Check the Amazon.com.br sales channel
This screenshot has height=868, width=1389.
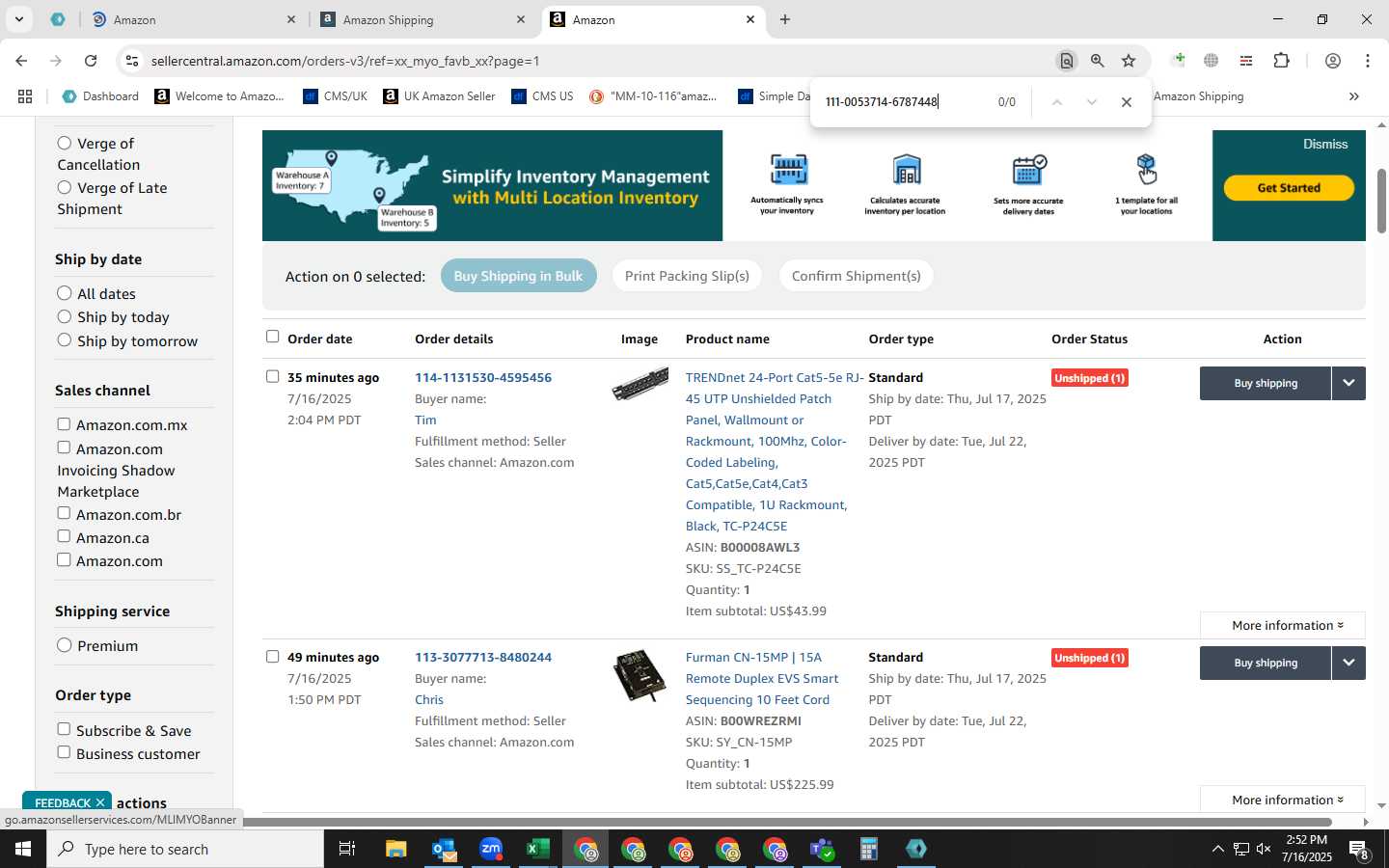[64, 514]
